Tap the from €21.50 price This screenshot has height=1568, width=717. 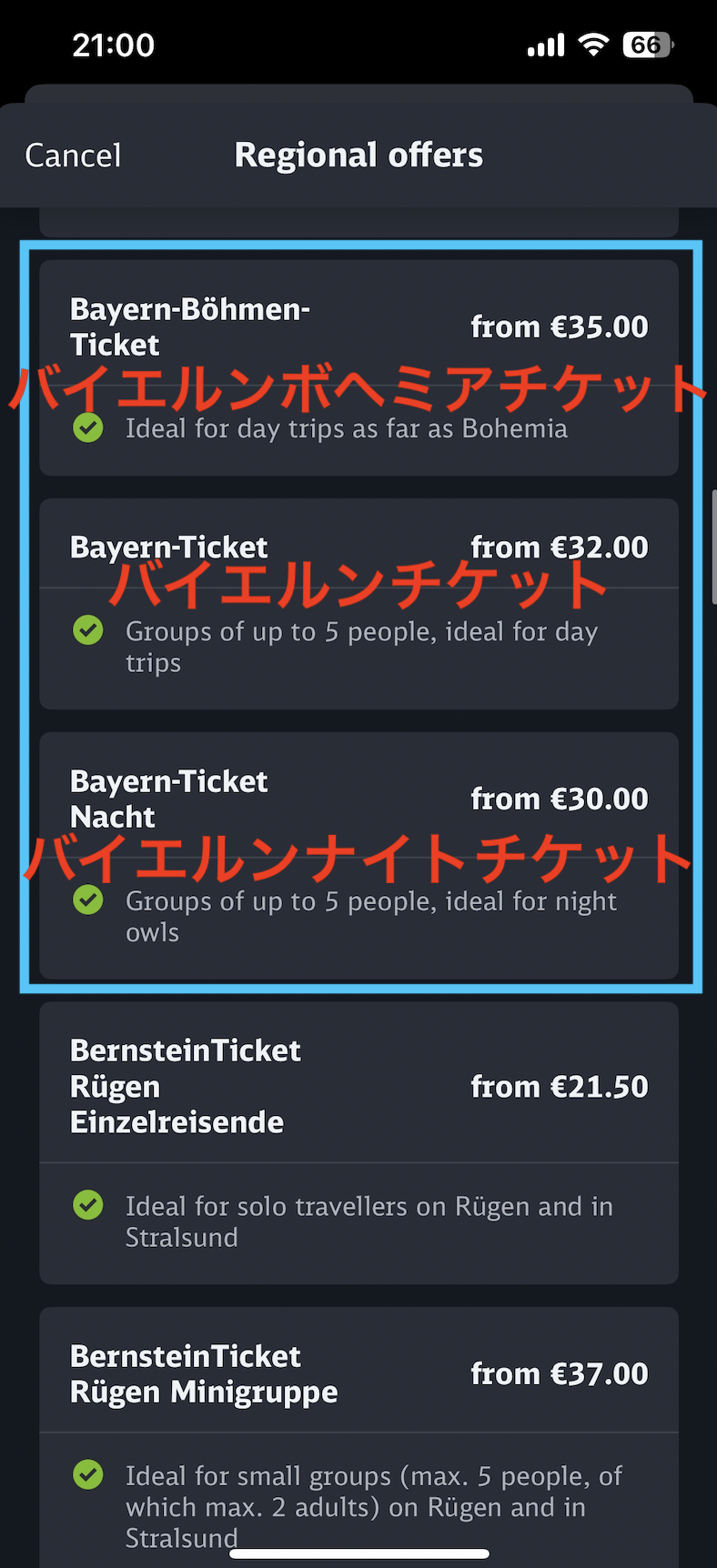click(x=559, y=1086)
